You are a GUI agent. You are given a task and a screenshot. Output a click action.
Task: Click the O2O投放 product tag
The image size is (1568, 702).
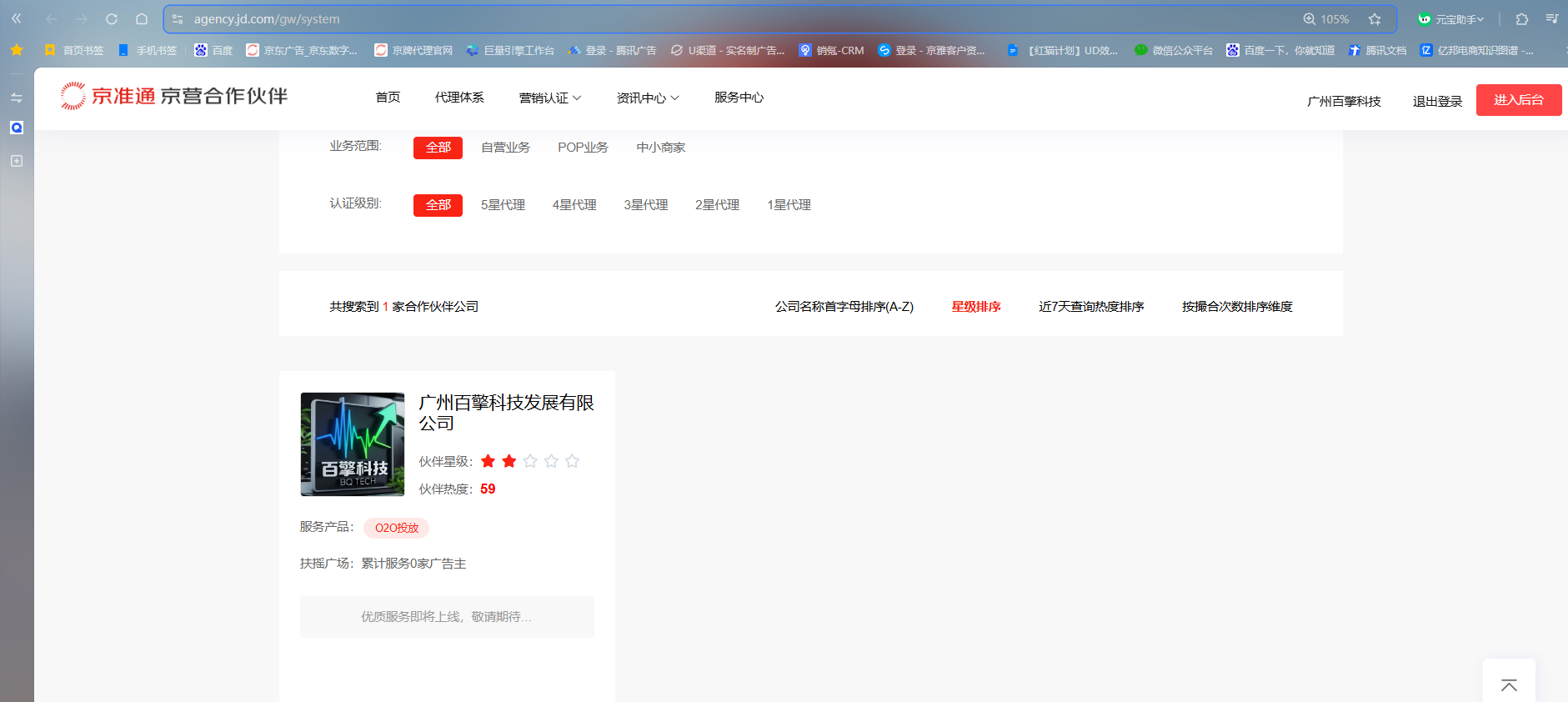(397, 528)
